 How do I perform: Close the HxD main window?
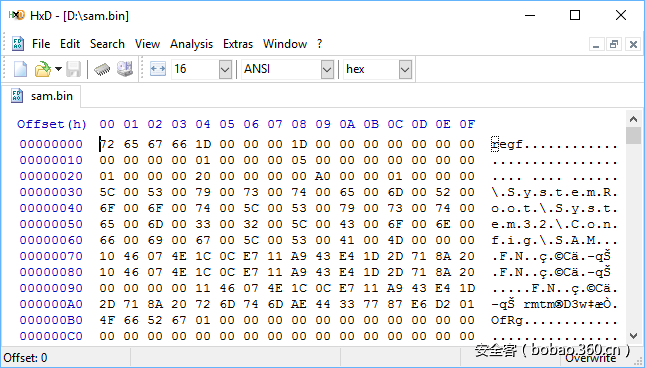tap(621, 16)
